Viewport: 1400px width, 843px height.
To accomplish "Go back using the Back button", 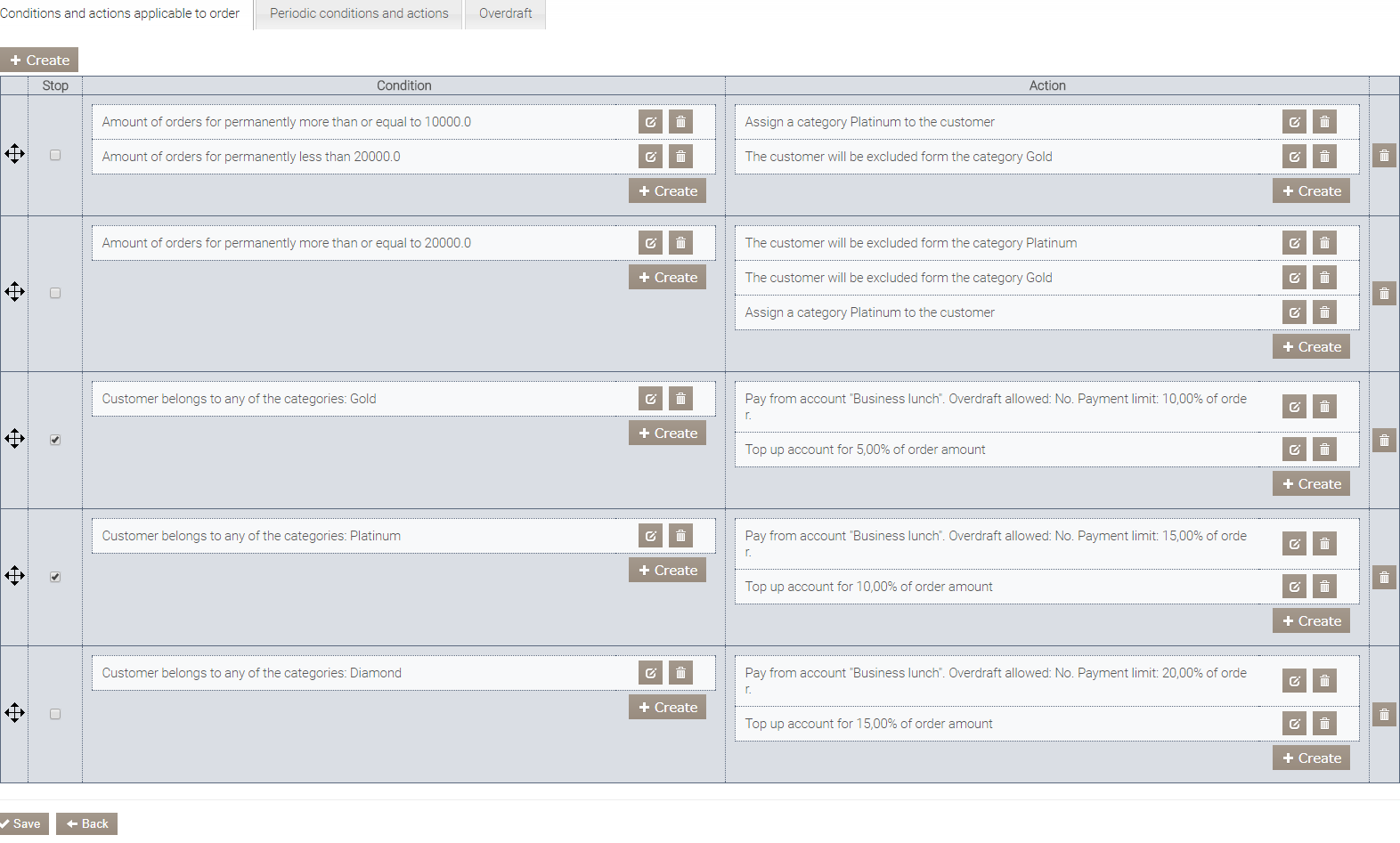I will coord(87,823).
